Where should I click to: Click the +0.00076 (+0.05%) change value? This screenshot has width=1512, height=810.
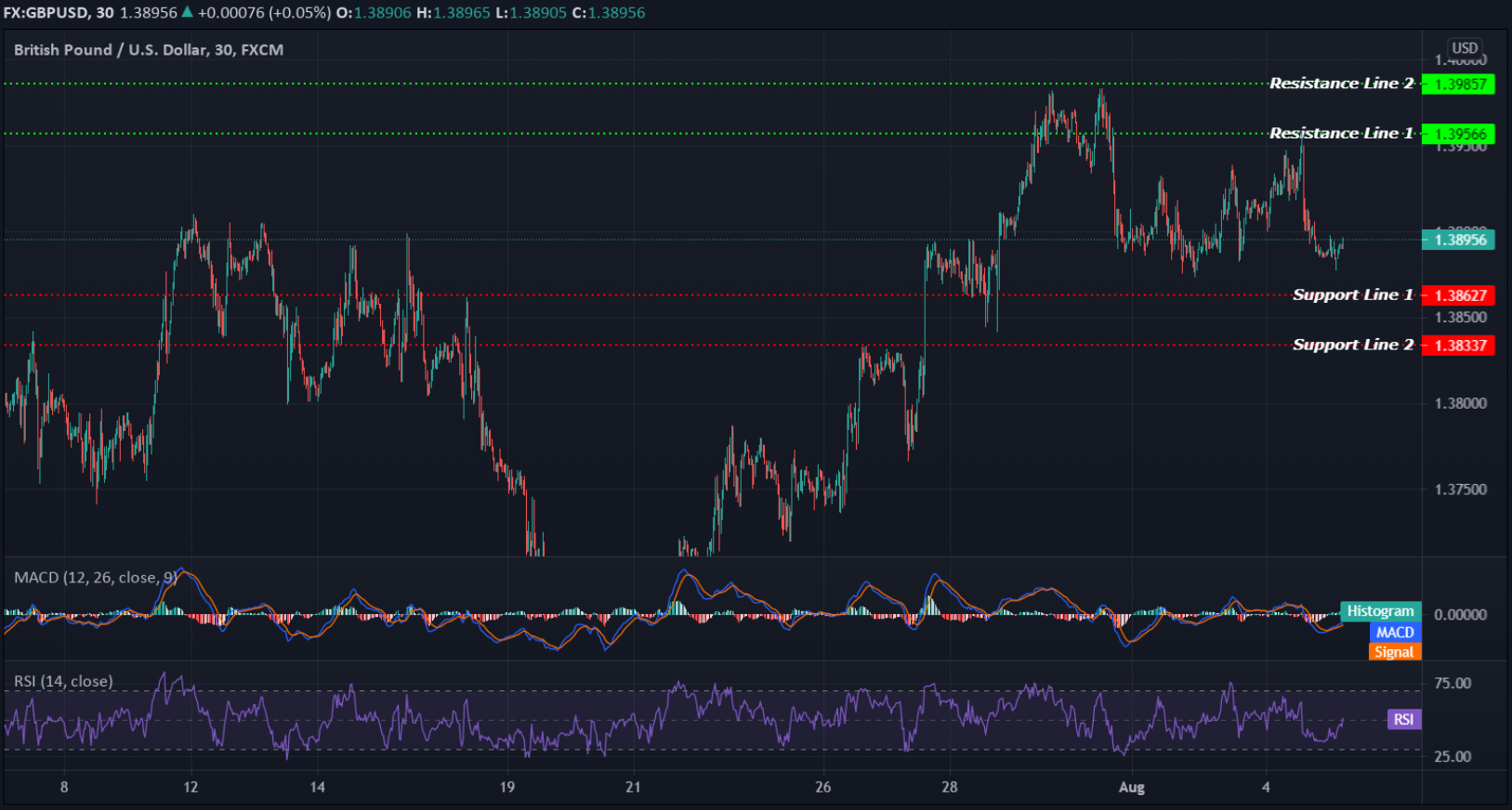tap(264, 13)
